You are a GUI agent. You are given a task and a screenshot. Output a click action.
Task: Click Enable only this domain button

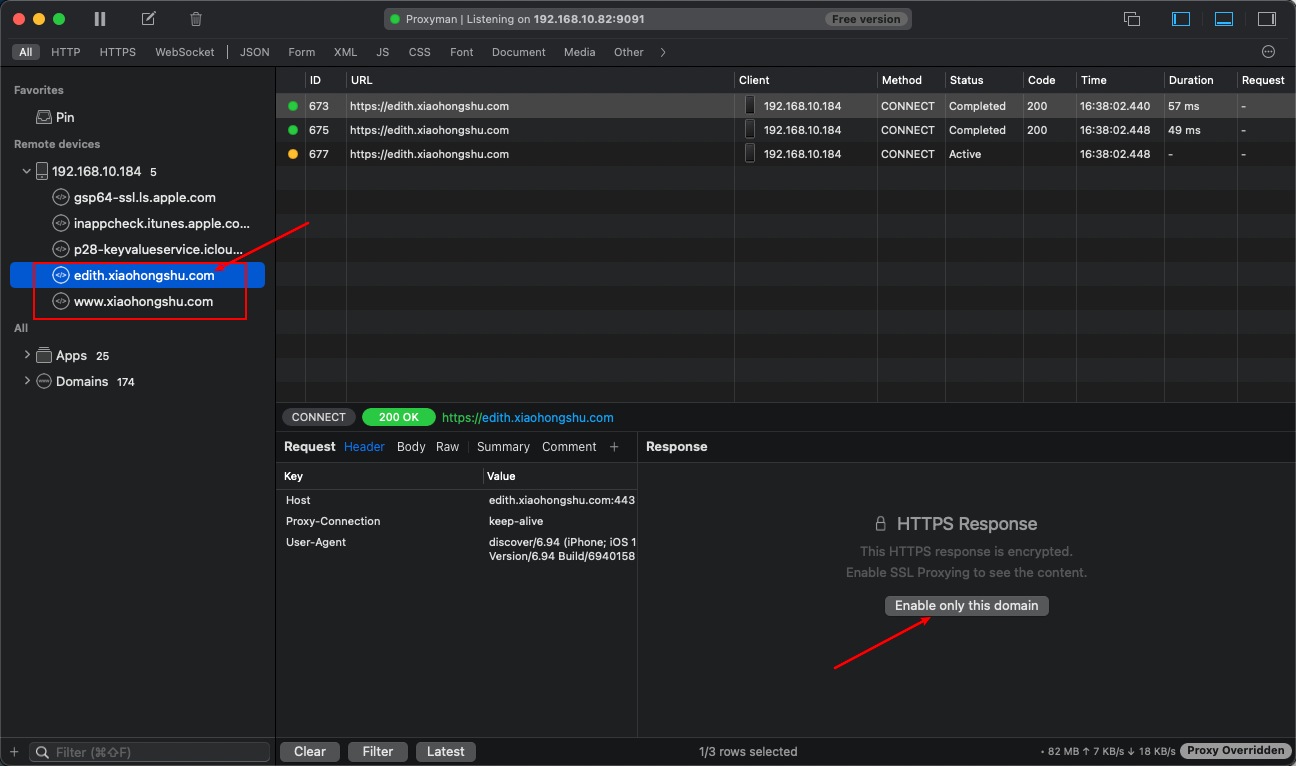point(966,605)
